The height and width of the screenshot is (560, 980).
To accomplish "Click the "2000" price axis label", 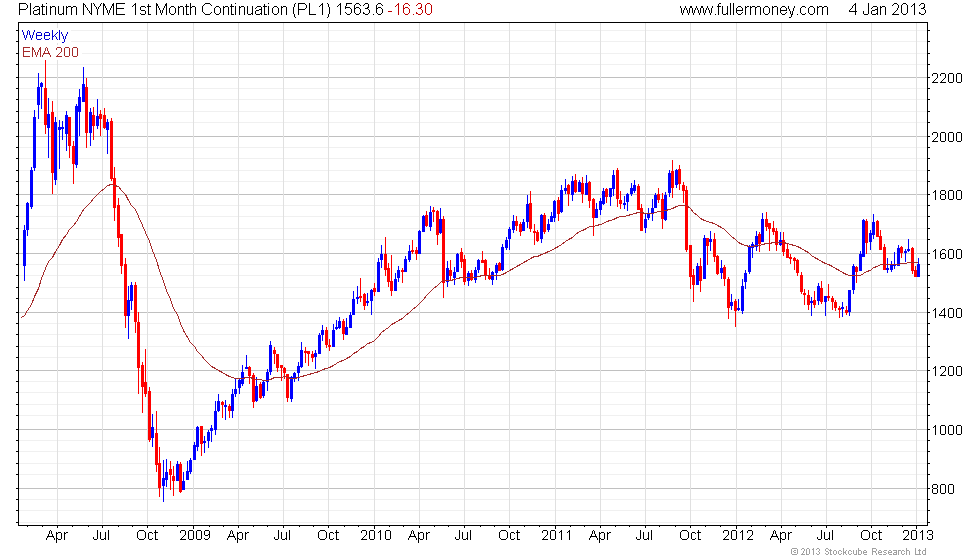I will (946, 137).
